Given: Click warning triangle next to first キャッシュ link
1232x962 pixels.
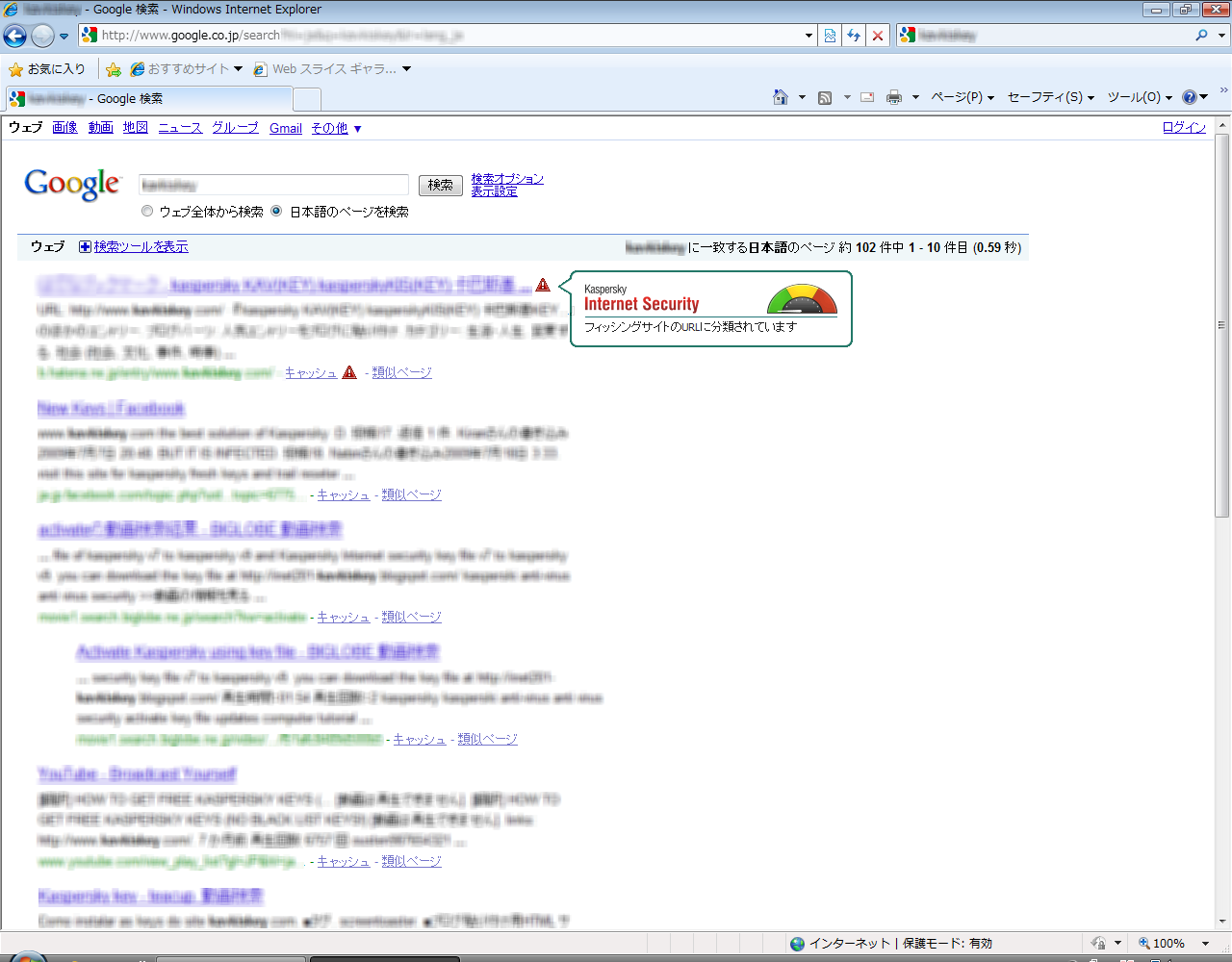Looking at the screenshot, I should [x=349, y=372].
